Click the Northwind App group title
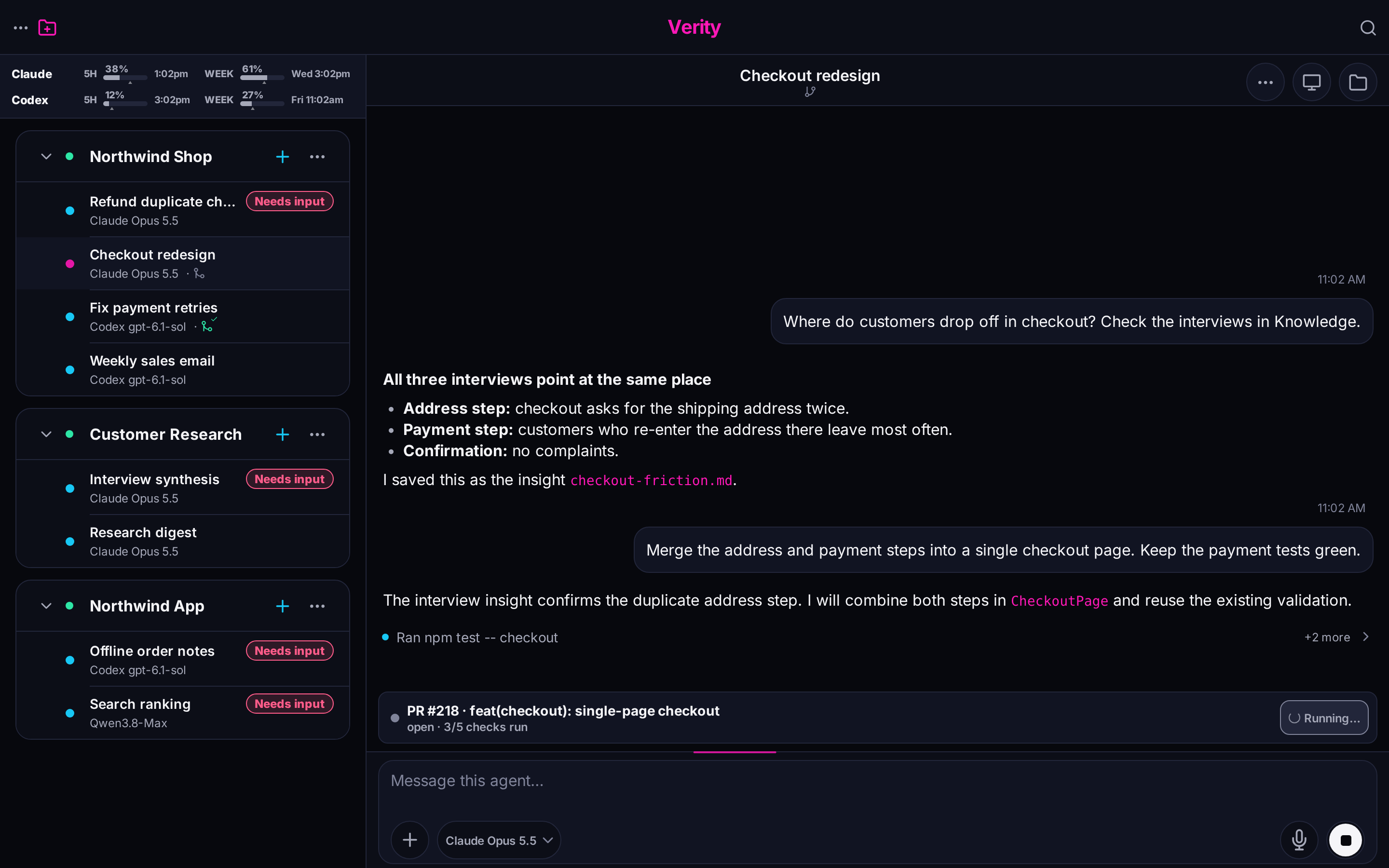The height and width of the screenshot is (868, 1389). pyautogui.click(x=147, y=606)
